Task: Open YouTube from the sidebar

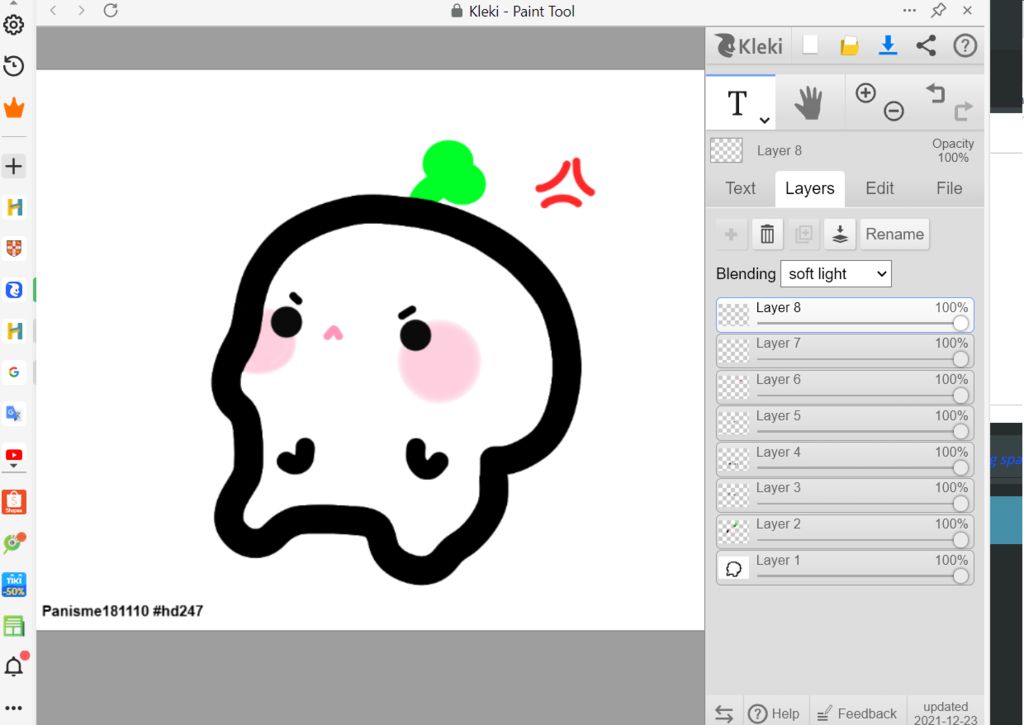Action: click(x=14, y=456)
